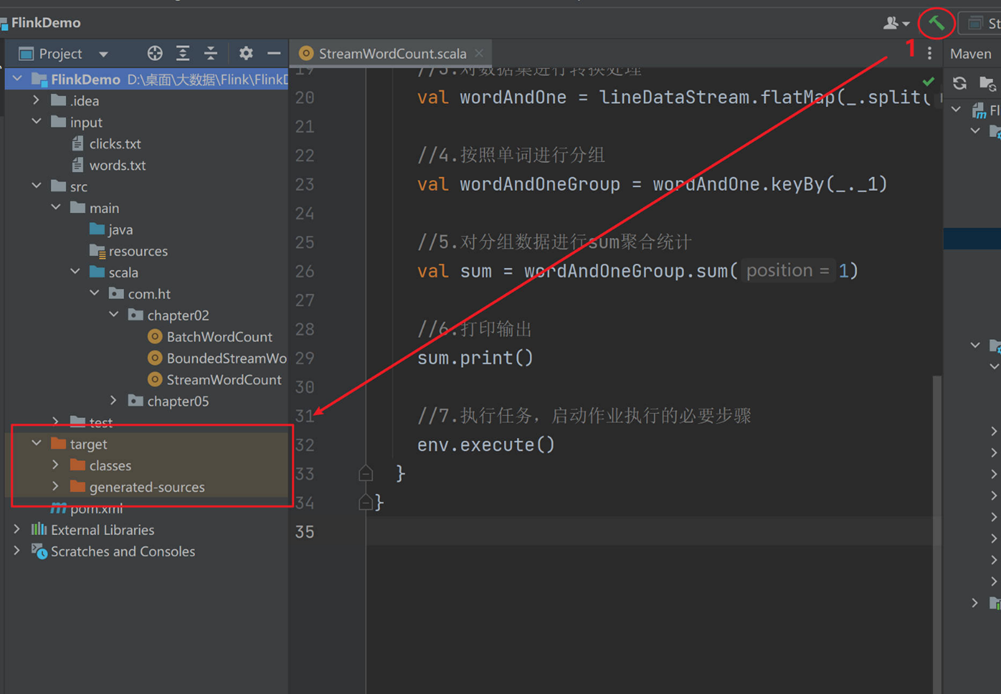Collapse all nodes icon in Project panel

pos(211,53)
